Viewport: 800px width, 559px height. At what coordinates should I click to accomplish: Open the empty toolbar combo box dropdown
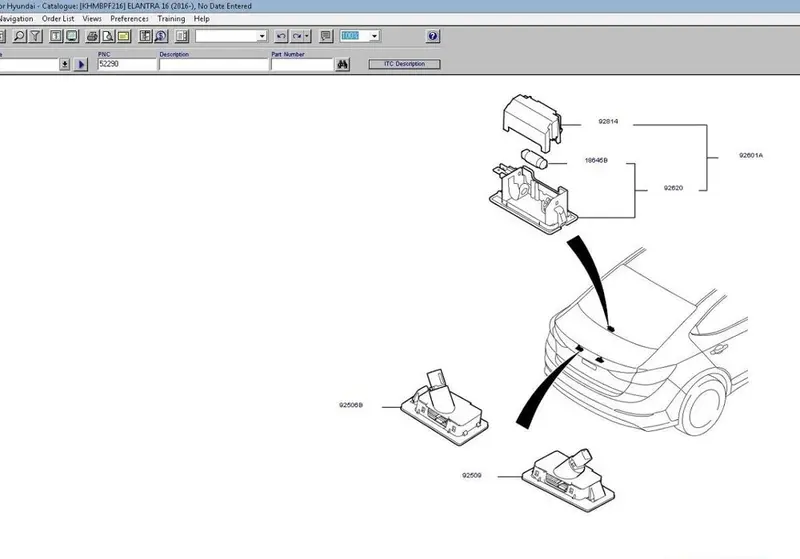(x=262, y=36)
